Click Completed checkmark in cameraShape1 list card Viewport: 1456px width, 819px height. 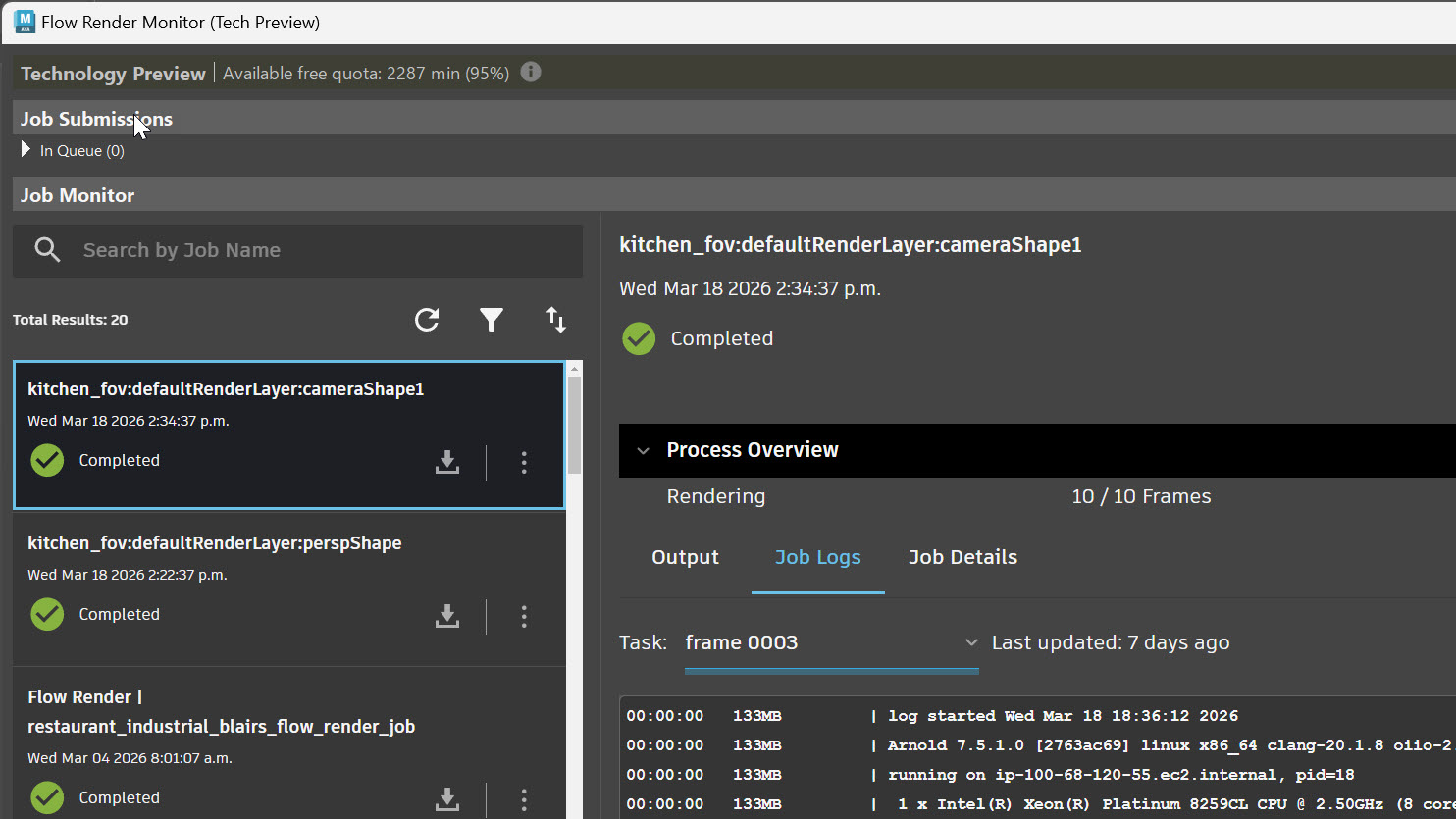[47, 460]
